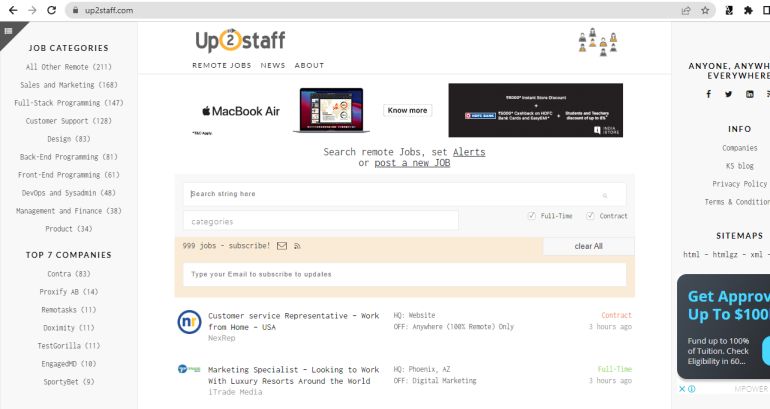
Task: Click the clear All button
Action: (x=588, y=246)
